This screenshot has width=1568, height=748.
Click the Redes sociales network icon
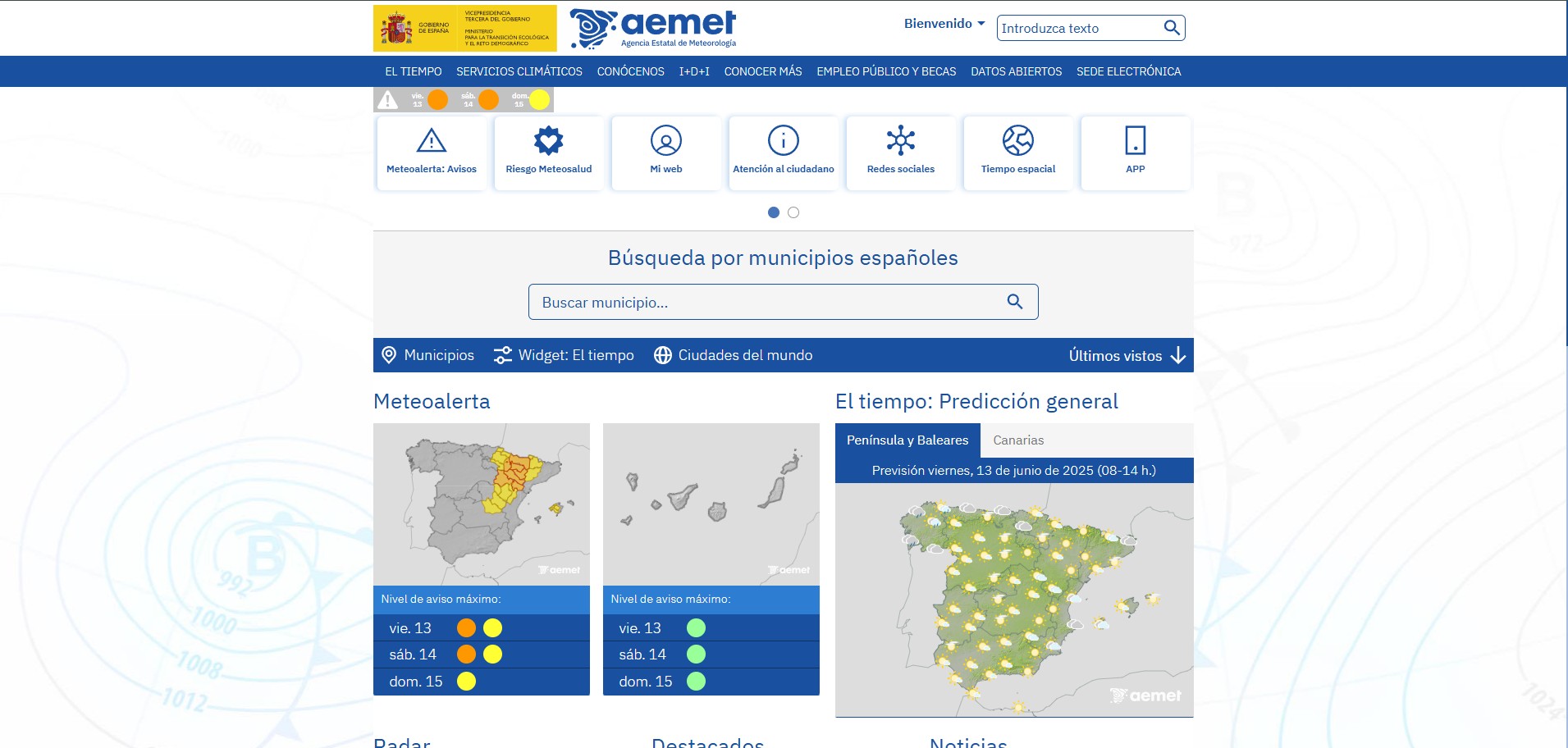[900, 141]
